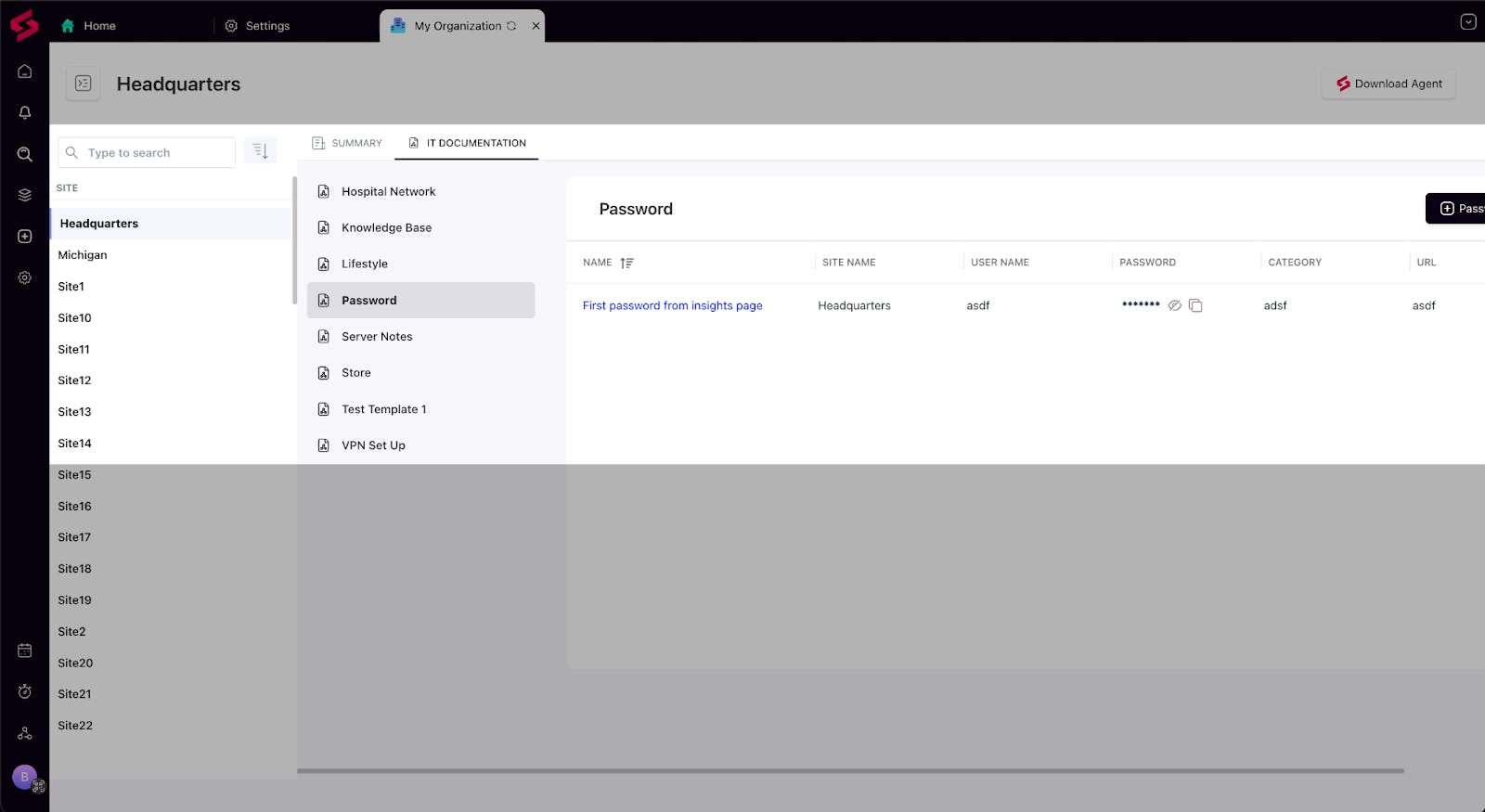Switch to the Settings tab
Image resolution: width=1485 pixels, height=812 pixels.
(257, 26)
